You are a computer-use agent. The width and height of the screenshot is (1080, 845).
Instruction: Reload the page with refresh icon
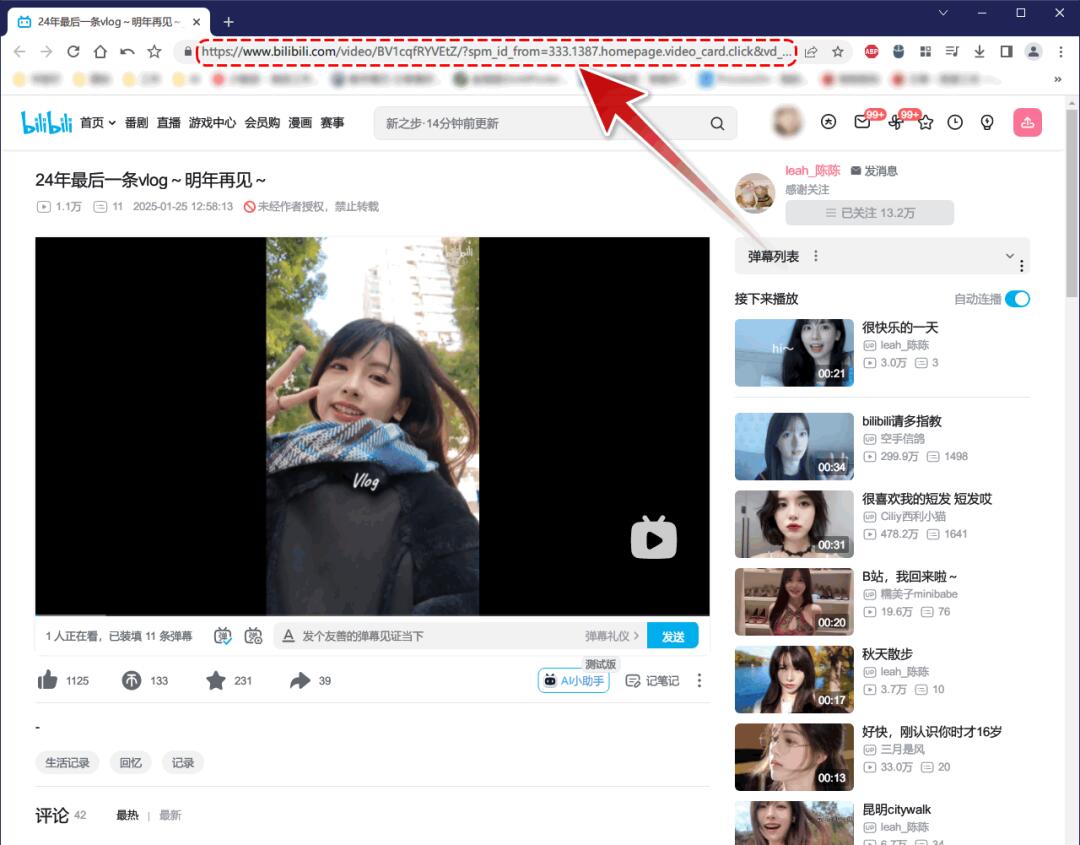pyautogui.click(x=73, y=52)
